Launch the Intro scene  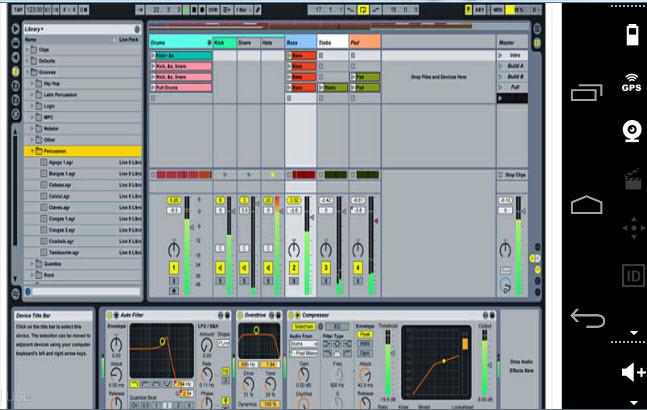[x=501, y=55]
